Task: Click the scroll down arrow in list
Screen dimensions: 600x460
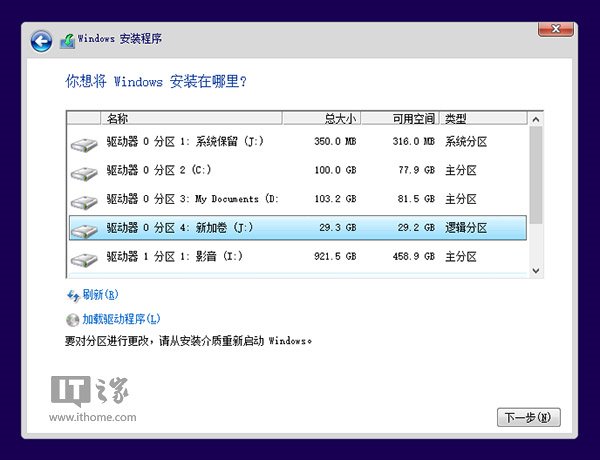Action: point(536,271)
